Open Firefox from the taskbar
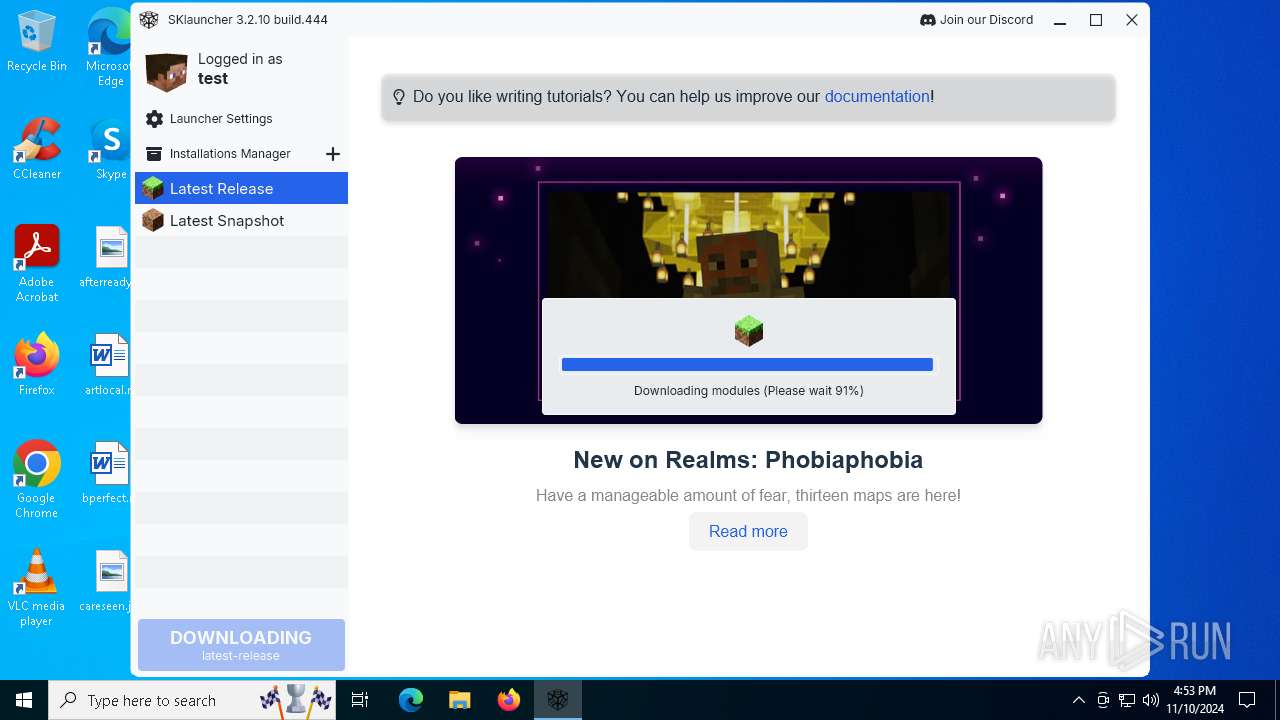This screenshot has height=720, width=1280. tap(508, 700)
